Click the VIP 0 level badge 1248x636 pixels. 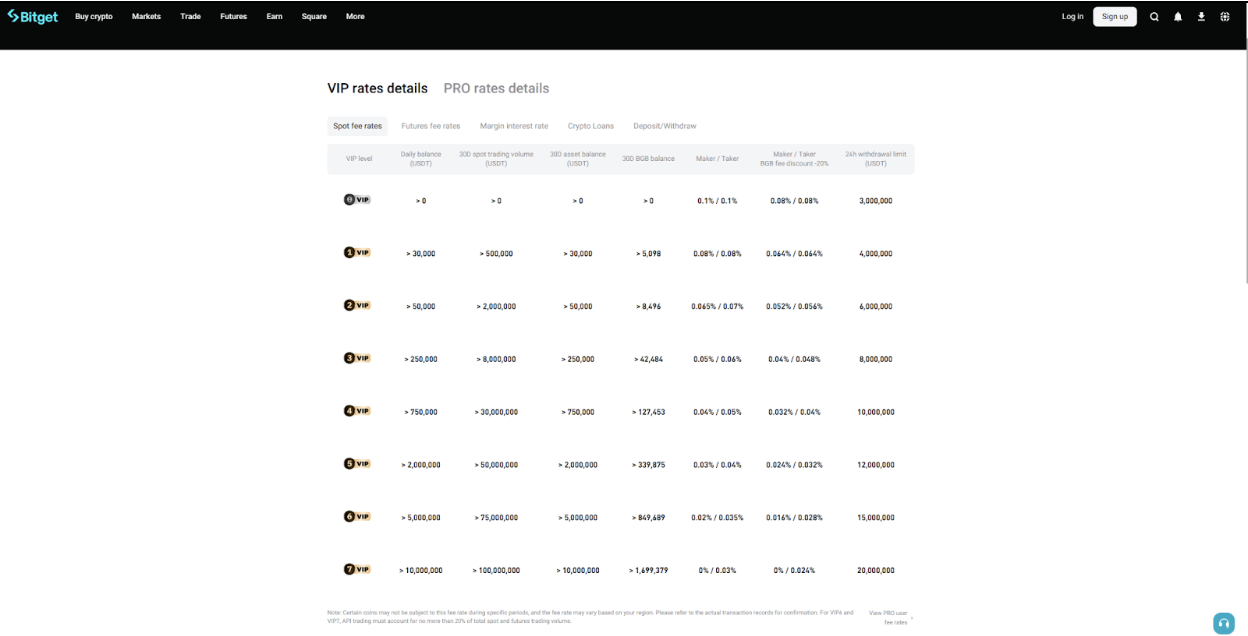(x=357, y=200)
